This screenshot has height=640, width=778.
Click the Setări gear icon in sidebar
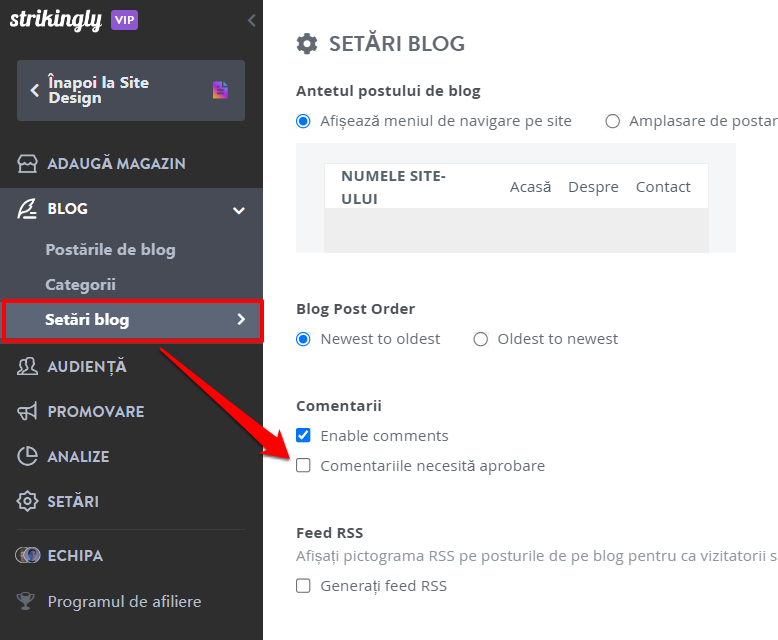27,501
